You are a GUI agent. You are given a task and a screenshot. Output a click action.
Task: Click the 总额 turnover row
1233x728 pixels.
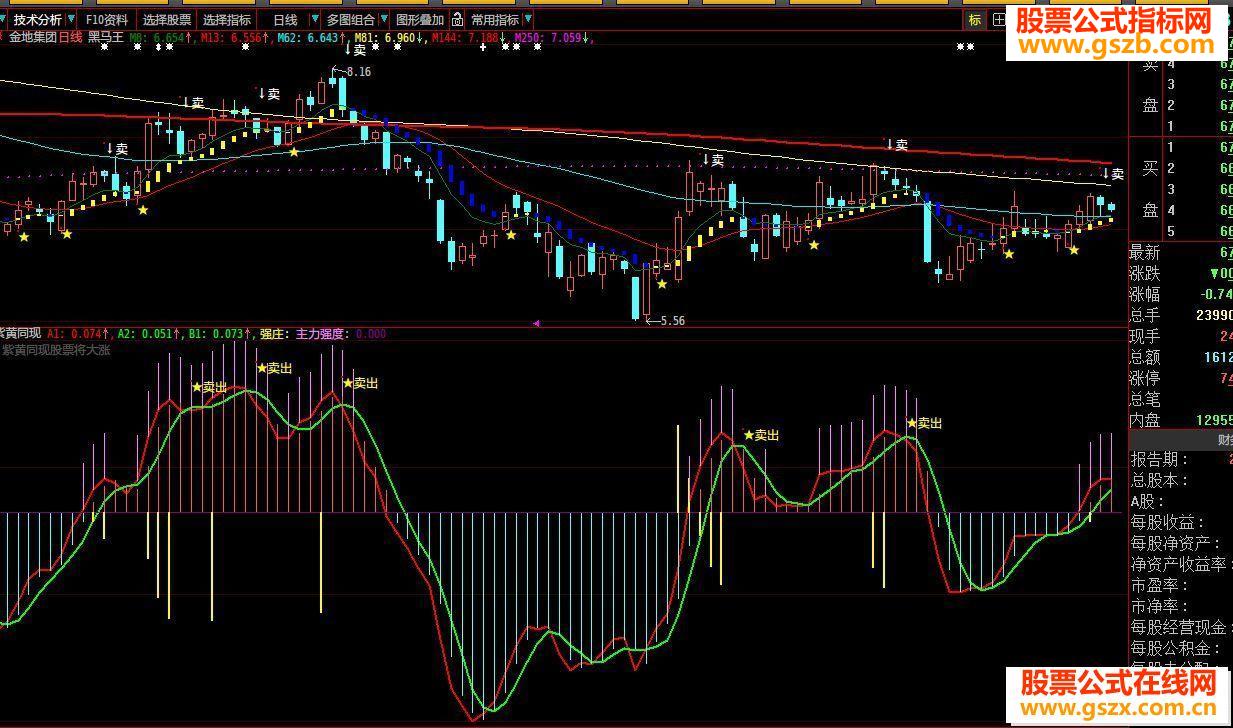[1181, 357]
